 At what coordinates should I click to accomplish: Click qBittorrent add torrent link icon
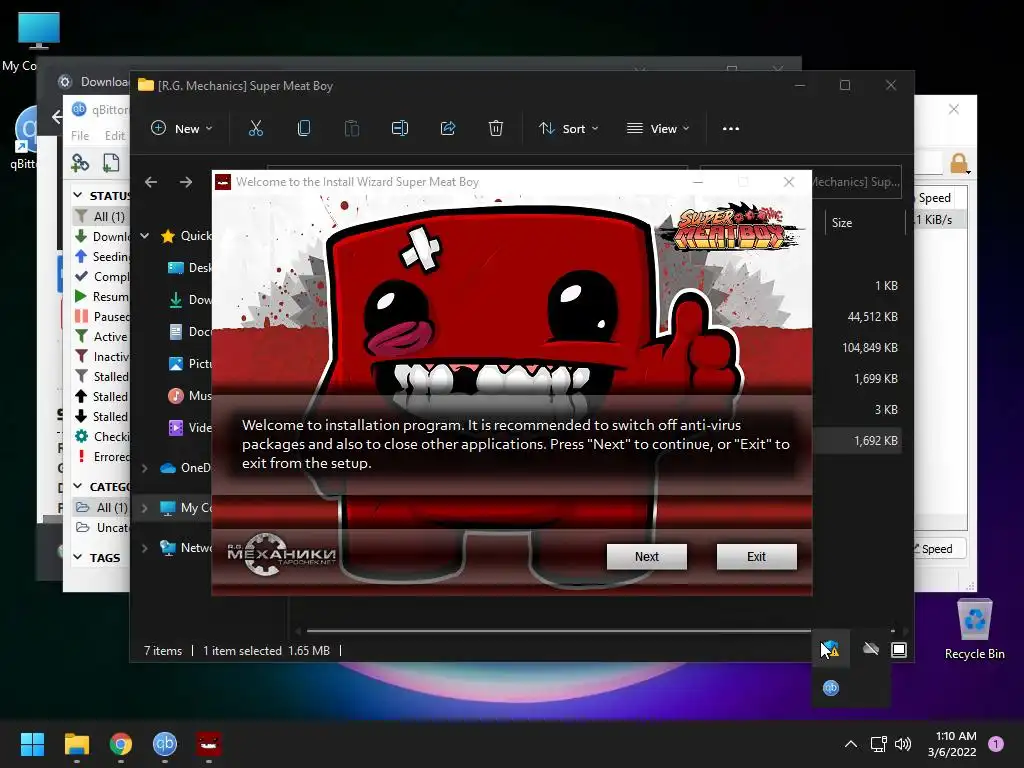(x=80, y=163)
